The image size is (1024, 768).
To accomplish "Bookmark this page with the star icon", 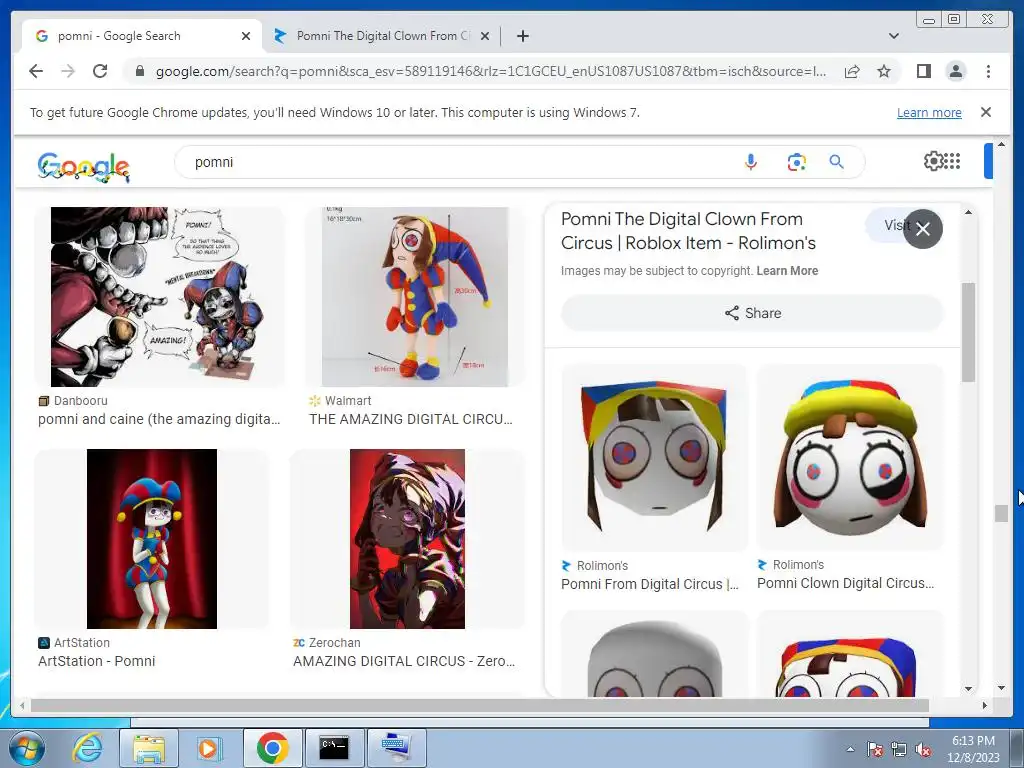I will (x=884, y=71).
